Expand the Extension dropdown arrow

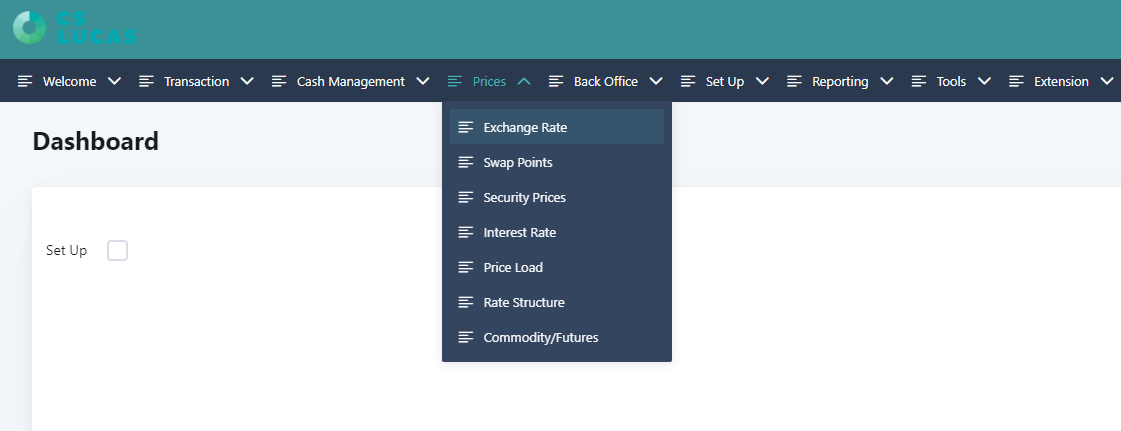coord(1107,81)
